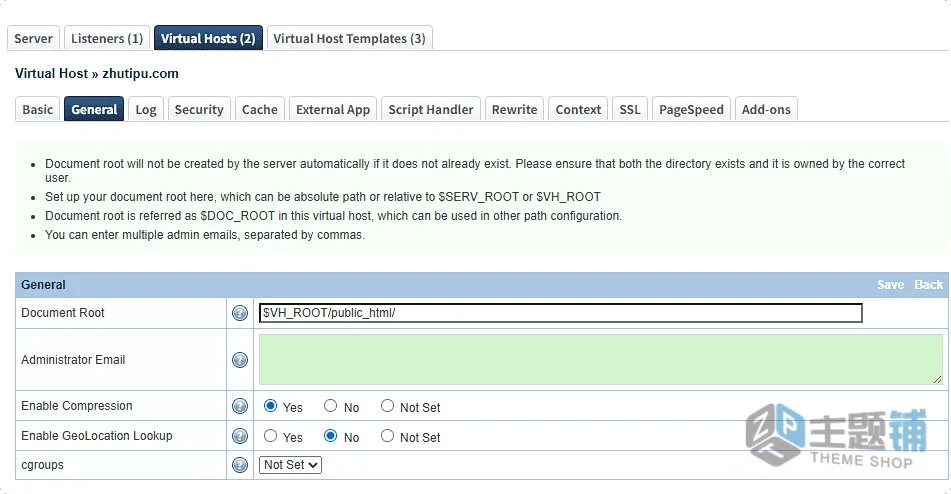Switch to the Script Handler sub-tab
Image resolution: width=951 pixels, height=494 pixels.
pos(431,109)
